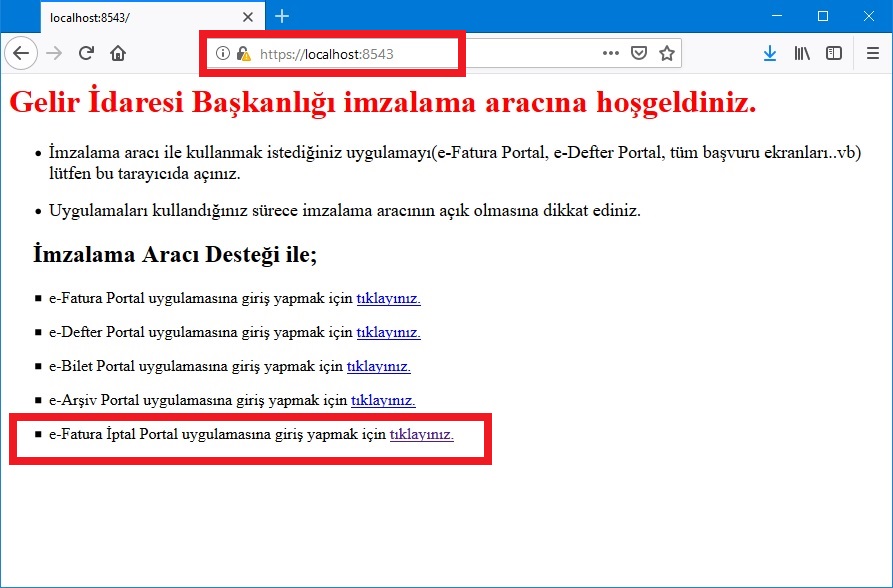This screenshot has width=893, height=588.
Task: Open the Library menu
Action: (802, 54)
